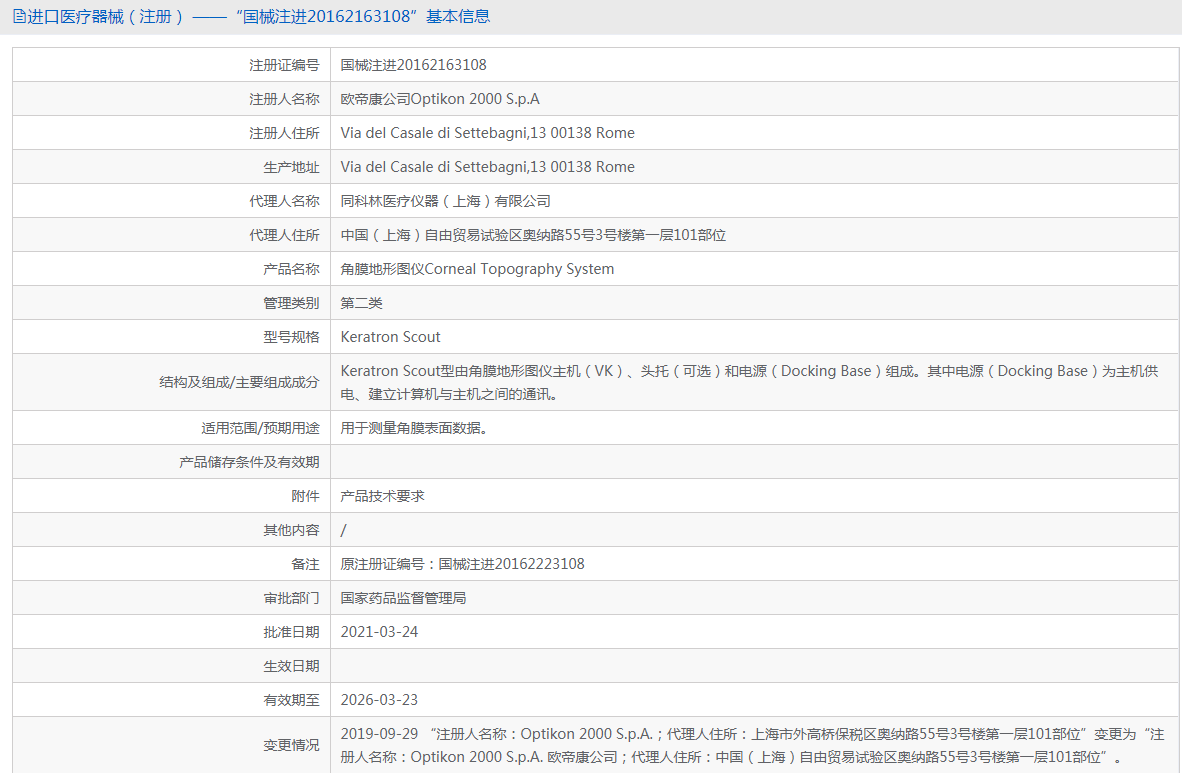Click the structure and composition description text
Image resolution: width=1182 pixels, height=773 pixels.
(x=749, y=382)
